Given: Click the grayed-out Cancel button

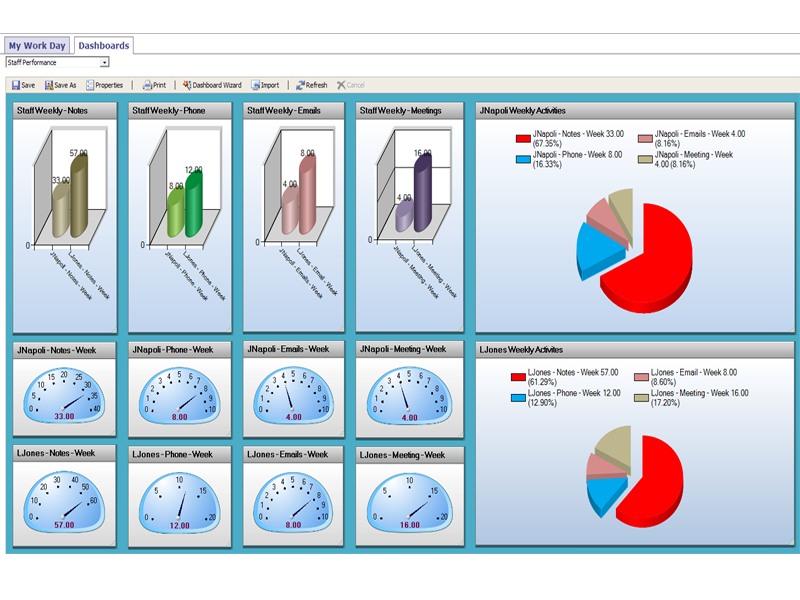Looking at the screenshot, I should (x=351, y=86).
